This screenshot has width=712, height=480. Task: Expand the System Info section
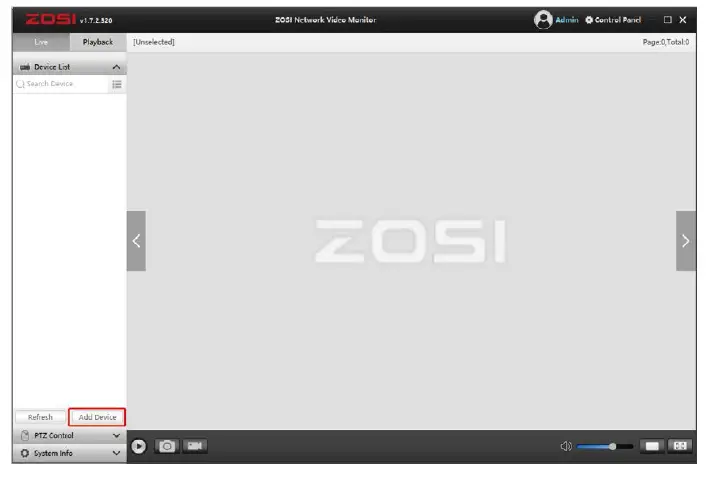click(x=116, y=453)
